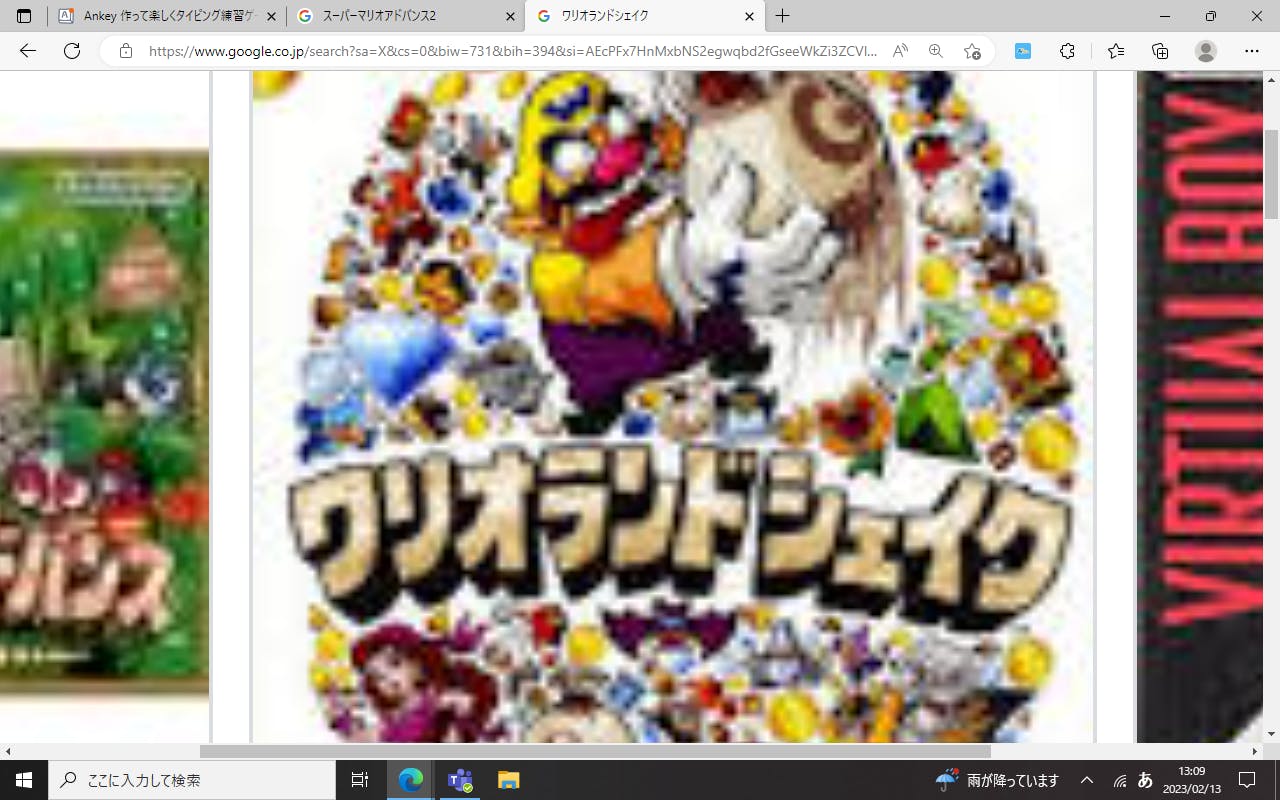Open the Extensions puzzle-piece icon

(1067, 51)
